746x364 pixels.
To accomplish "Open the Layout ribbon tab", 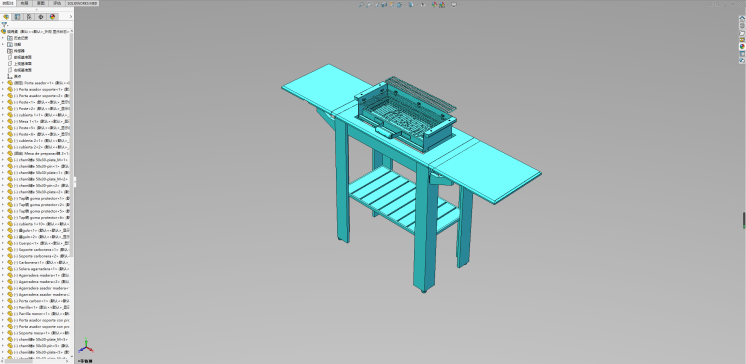I will (24, 3).
